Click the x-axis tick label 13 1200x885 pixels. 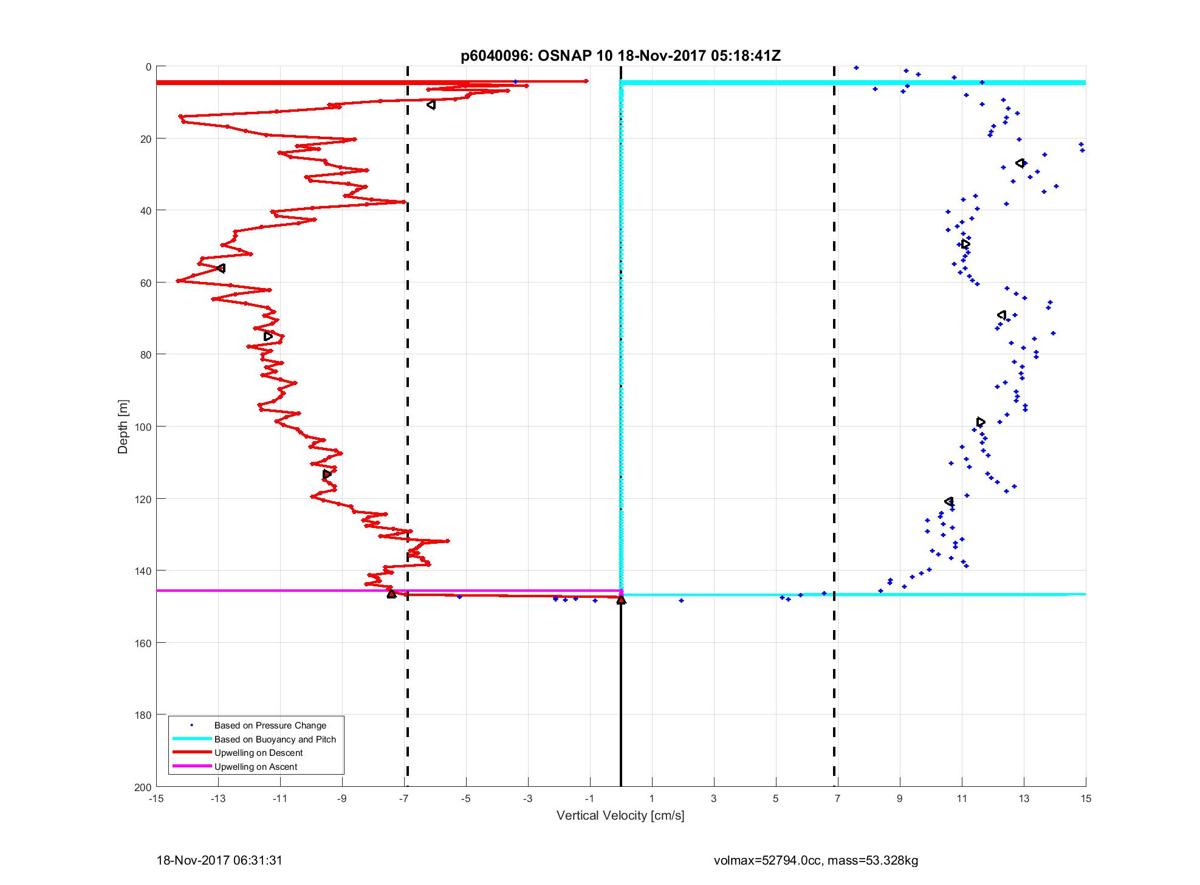(x=1024, y=798)
